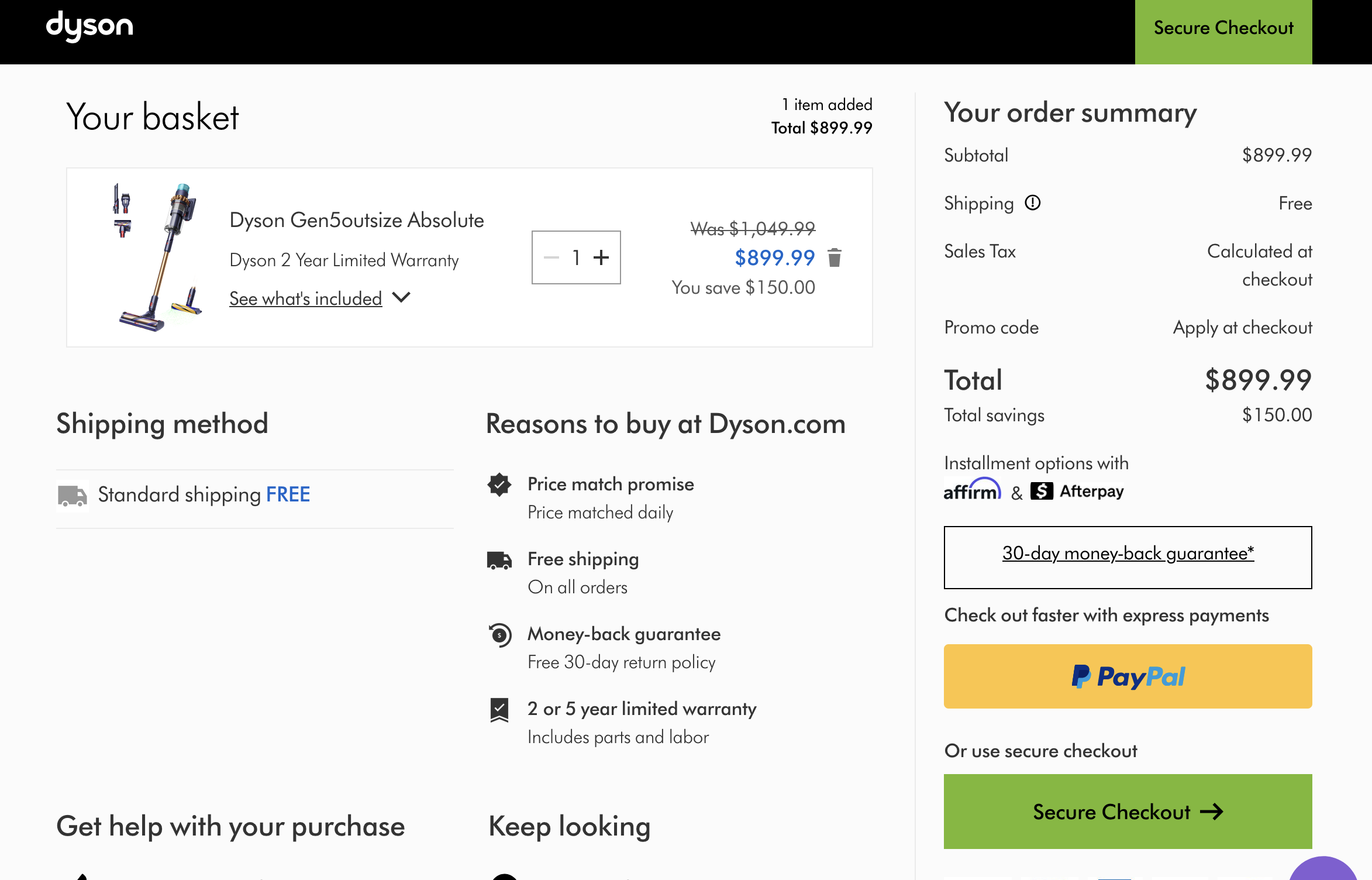
Task: Click the Shipping info icon
Action: click(x=1033, y=202)
